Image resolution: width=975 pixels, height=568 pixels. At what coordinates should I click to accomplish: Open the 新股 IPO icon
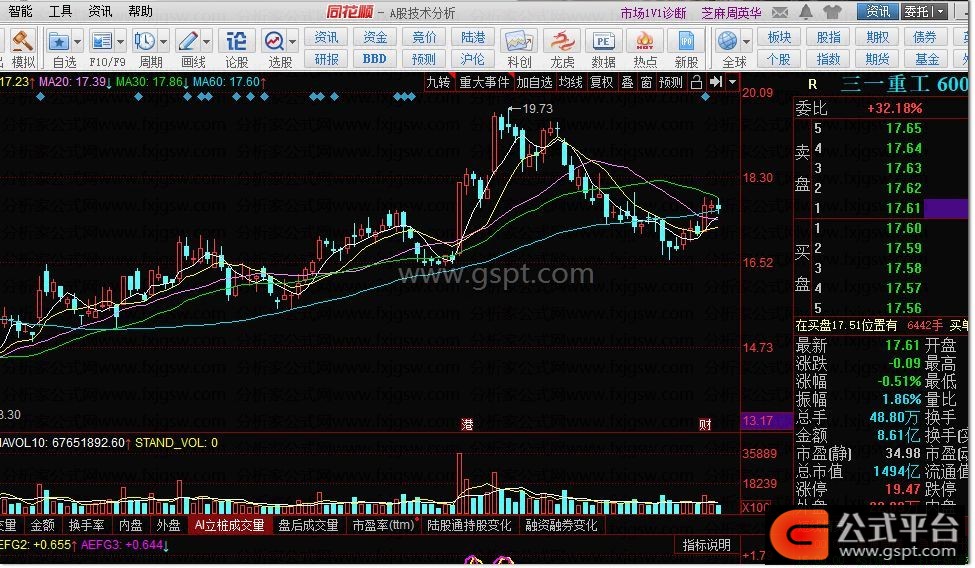[x=686, y=42]
